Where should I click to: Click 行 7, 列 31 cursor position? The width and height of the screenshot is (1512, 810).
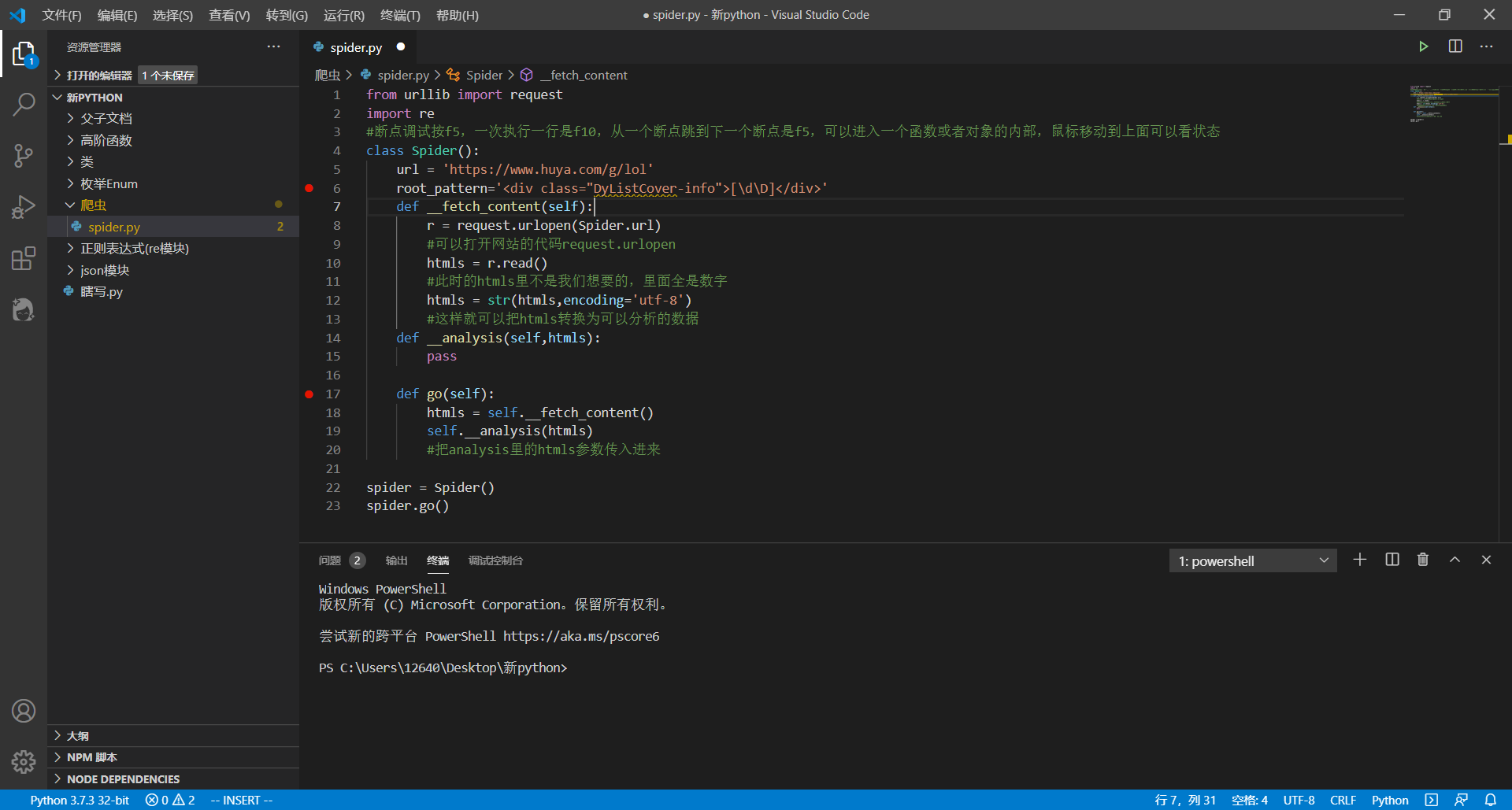[1185, 800]
